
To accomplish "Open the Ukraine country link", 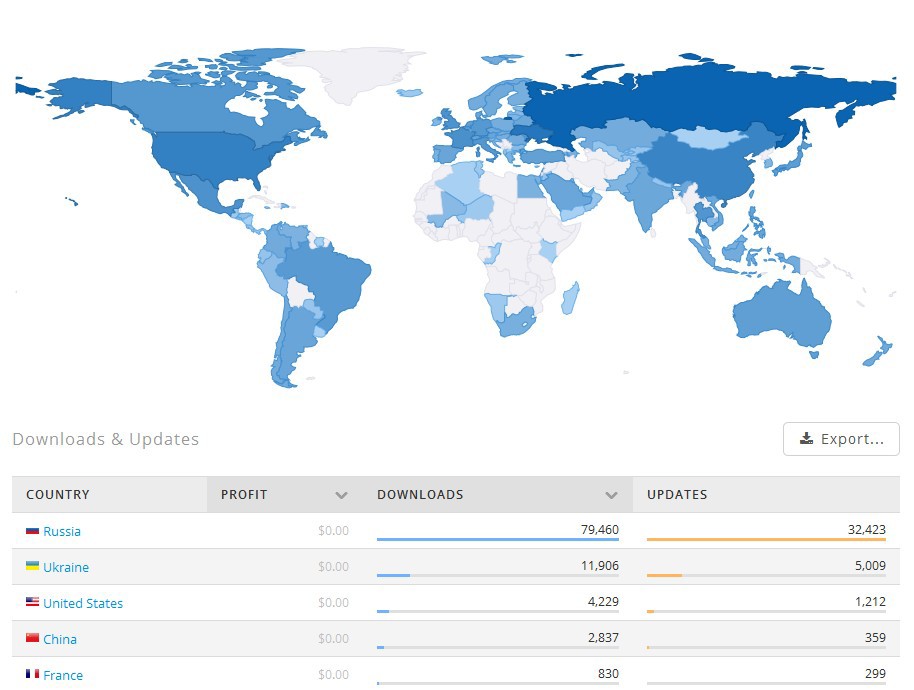I will pyautogui.click(x=66, y=567).
